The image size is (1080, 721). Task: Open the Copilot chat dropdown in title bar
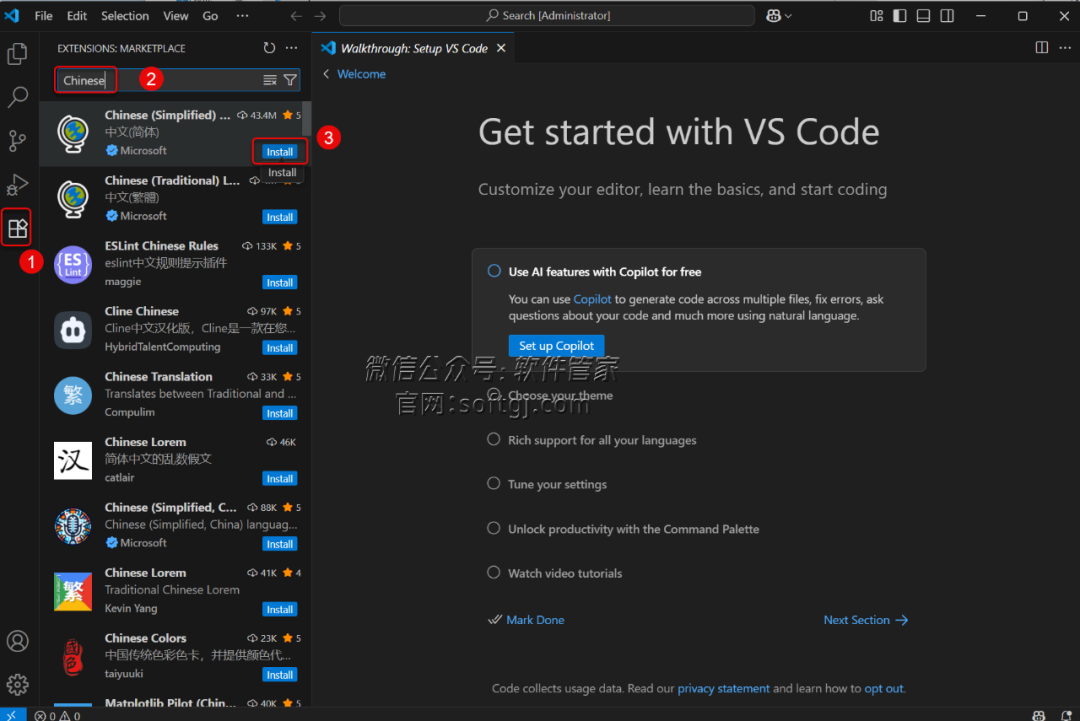point(779,16)
